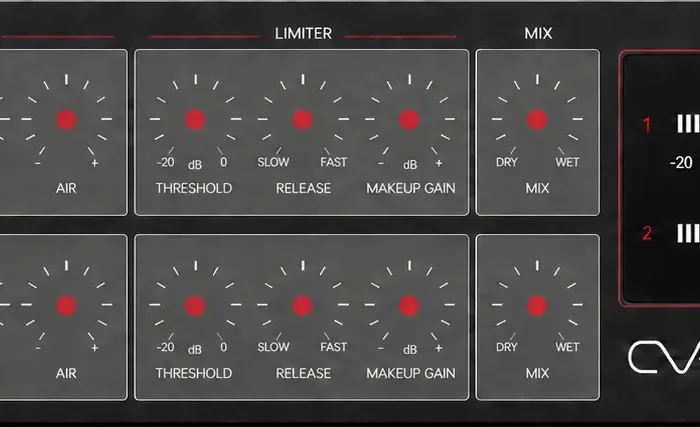700x427 pixels.
Task: Click the channel 1 AIR knob
Action: click(x=67, y=120)
